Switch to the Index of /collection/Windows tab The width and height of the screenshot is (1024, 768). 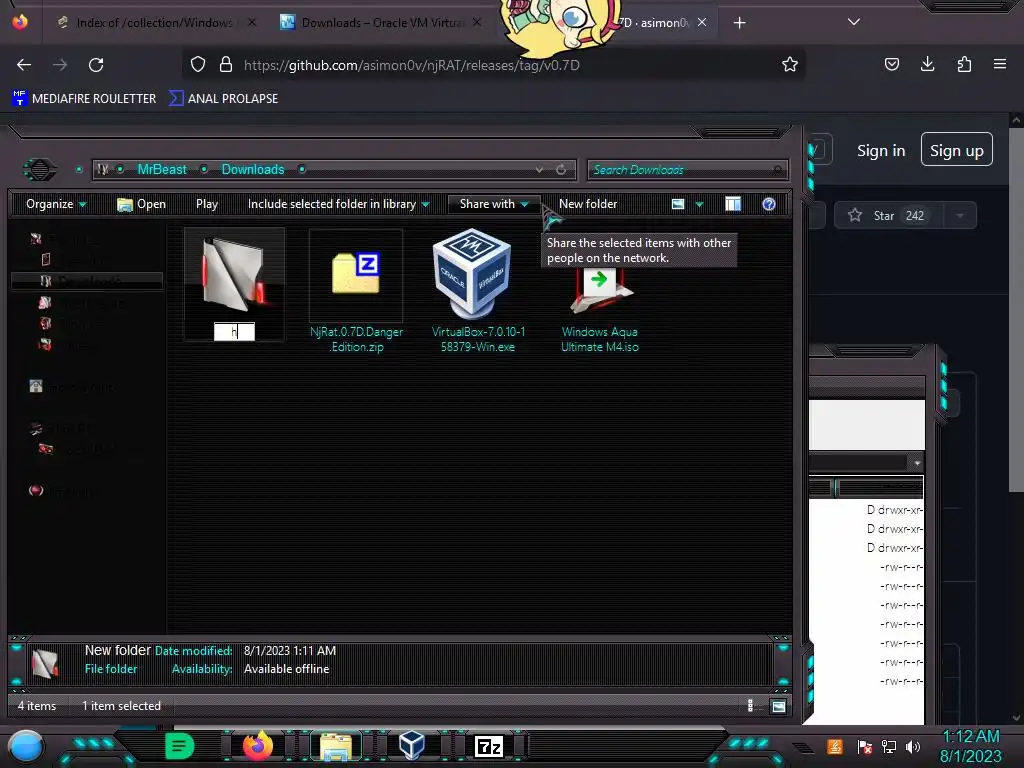pyautogui.click(x=155, y=22)
